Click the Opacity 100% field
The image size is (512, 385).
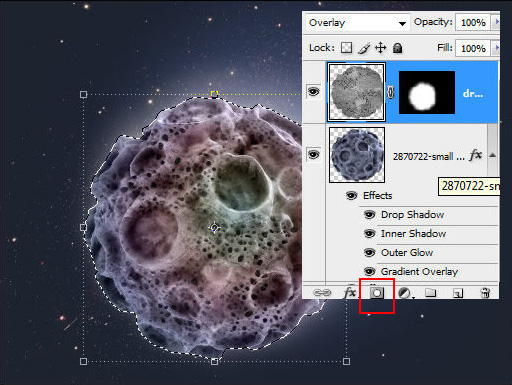pos(473,22)
